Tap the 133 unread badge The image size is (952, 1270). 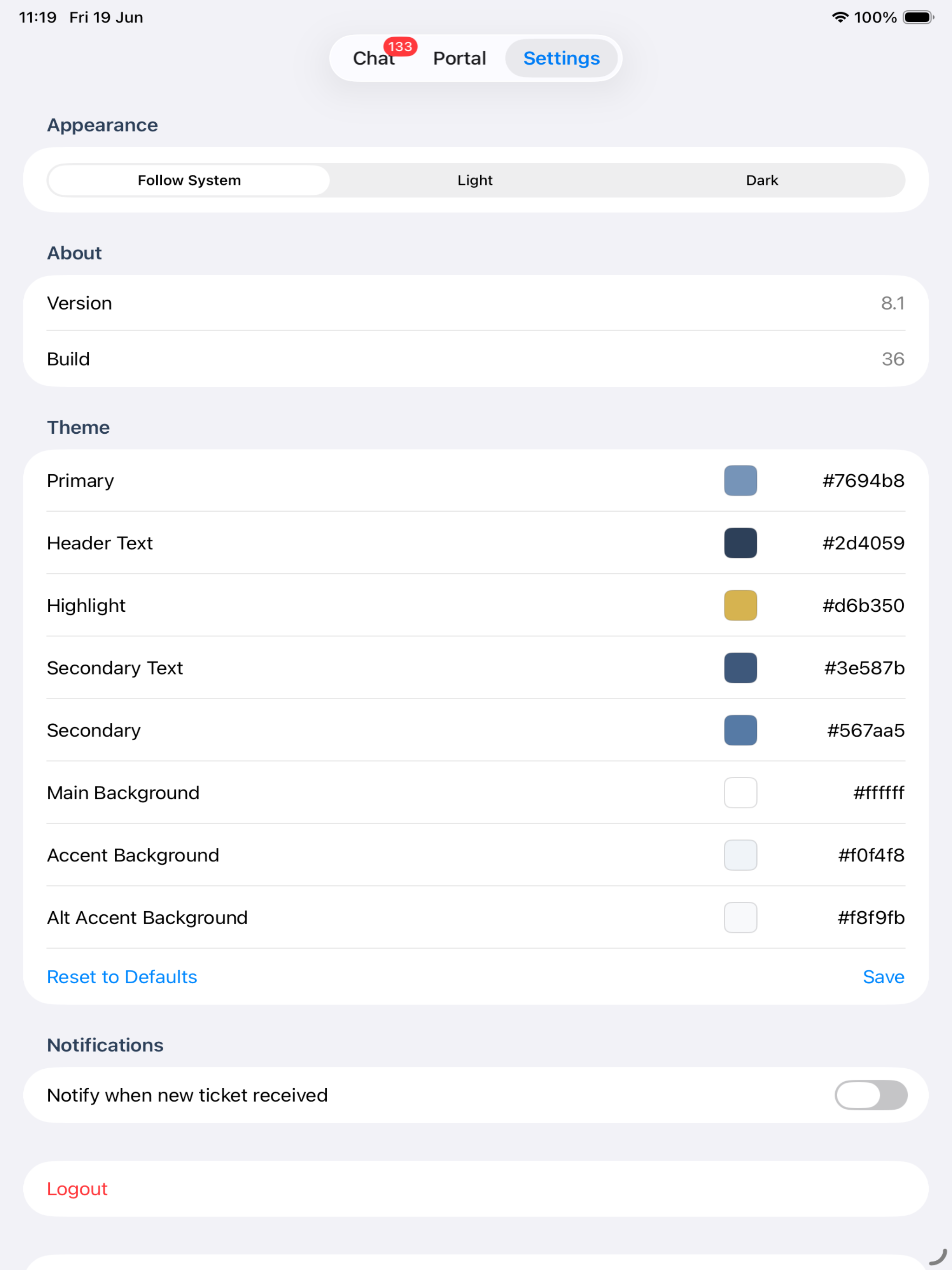coord(400,46)
